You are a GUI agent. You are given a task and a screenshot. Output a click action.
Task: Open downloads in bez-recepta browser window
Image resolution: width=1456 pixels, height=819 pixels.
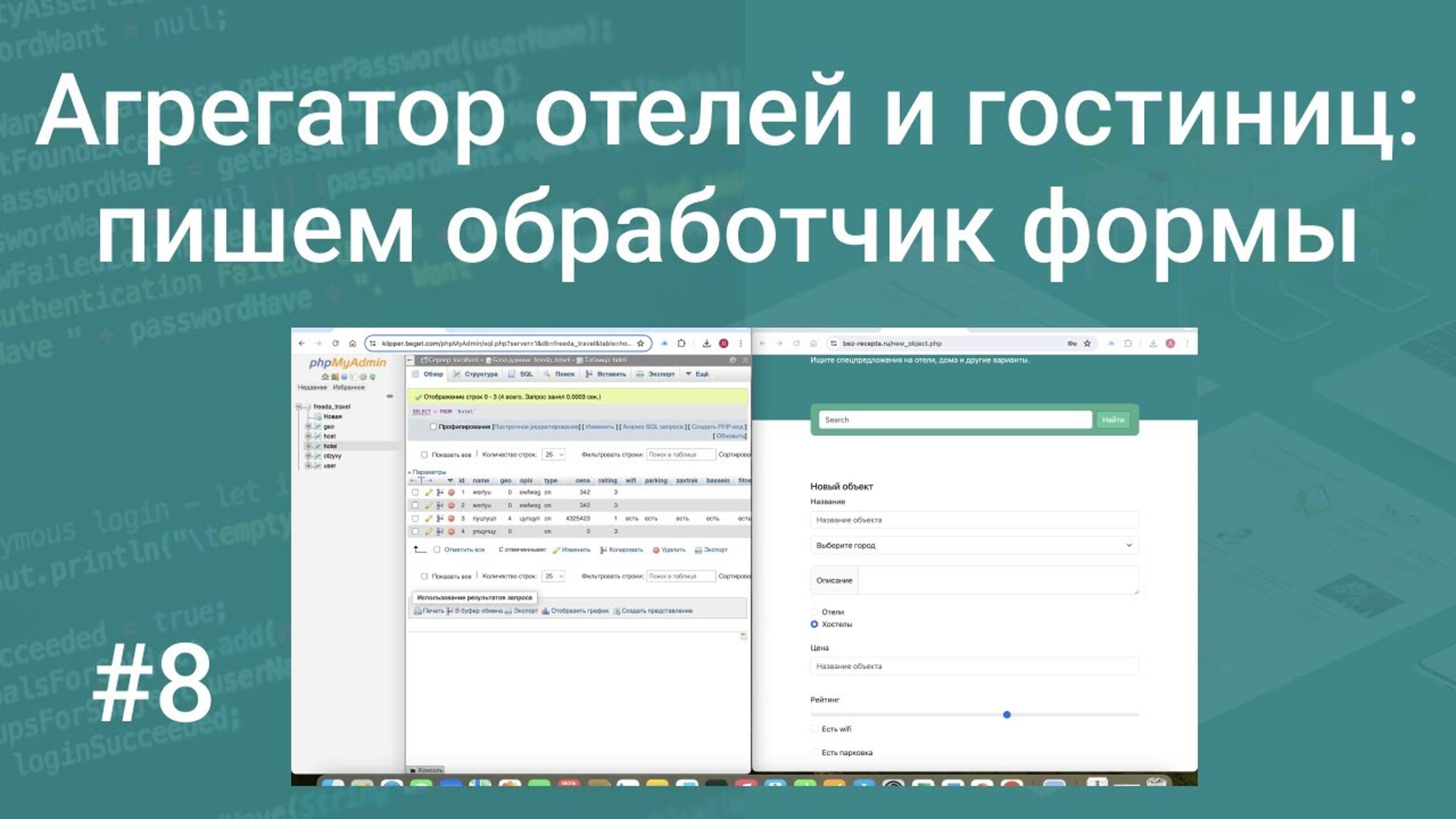pyautogui.click(x=1153, y=344)
